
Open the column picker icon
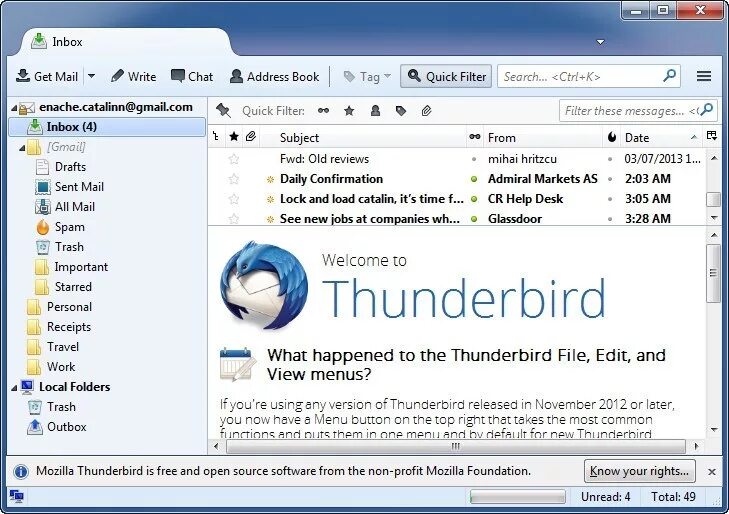[x=711, y=136]
